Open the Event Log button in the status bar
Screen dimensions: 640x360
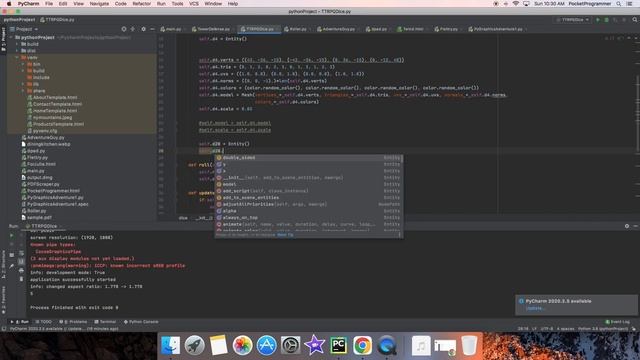pyautogui.click(x=618, y=322)
